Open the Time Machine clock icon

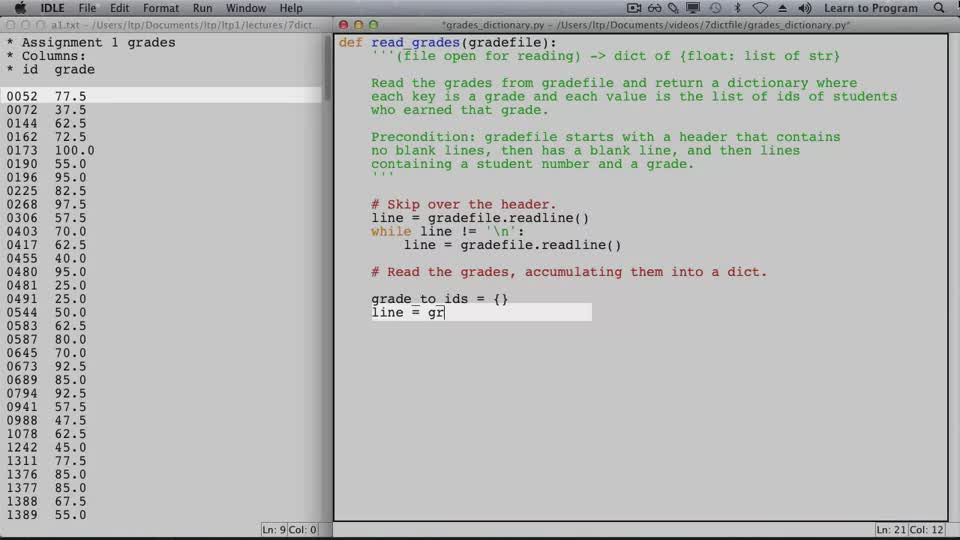coord(715,8)
